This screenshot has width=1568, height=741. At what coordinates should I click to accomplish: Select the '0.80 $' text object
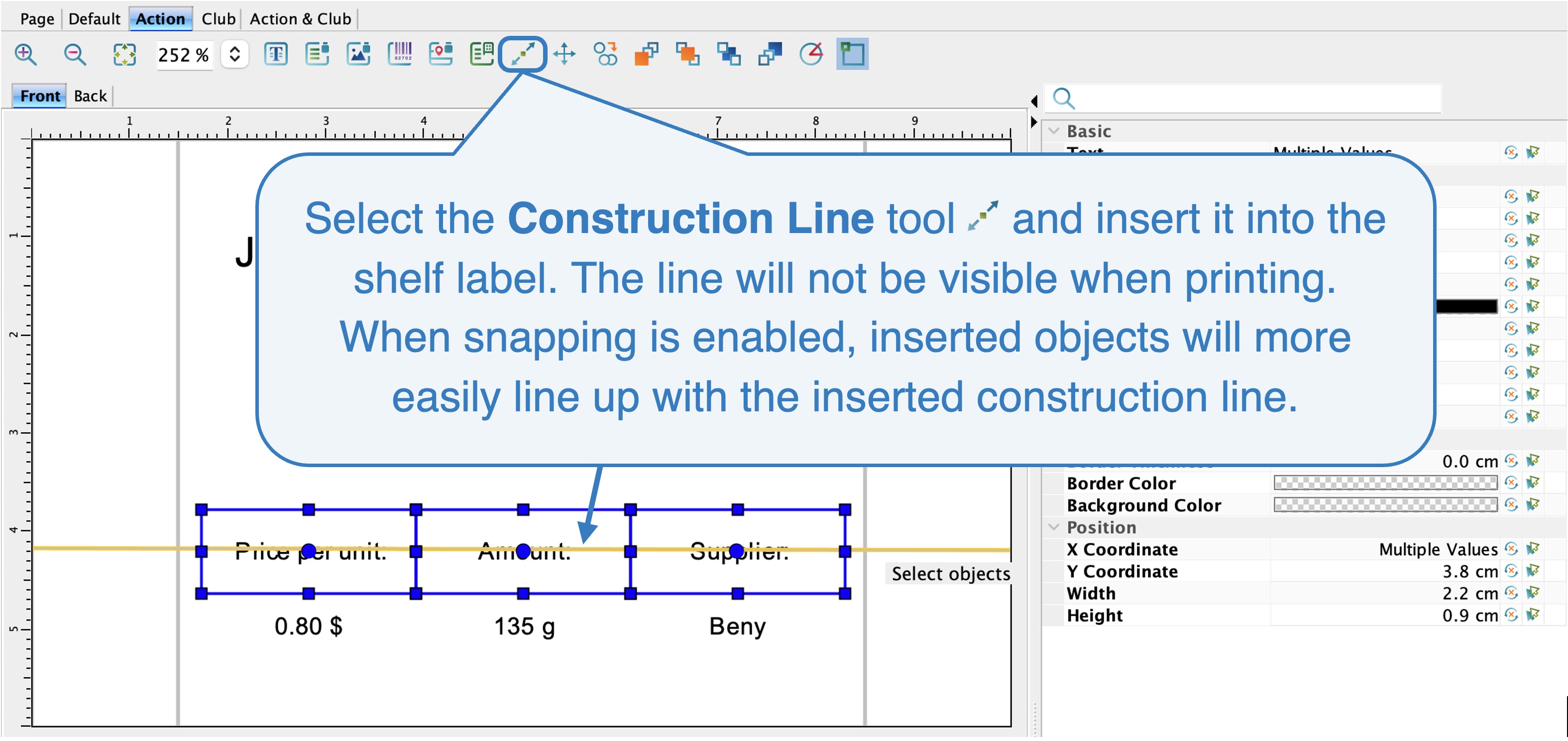[x=309, y=626]
